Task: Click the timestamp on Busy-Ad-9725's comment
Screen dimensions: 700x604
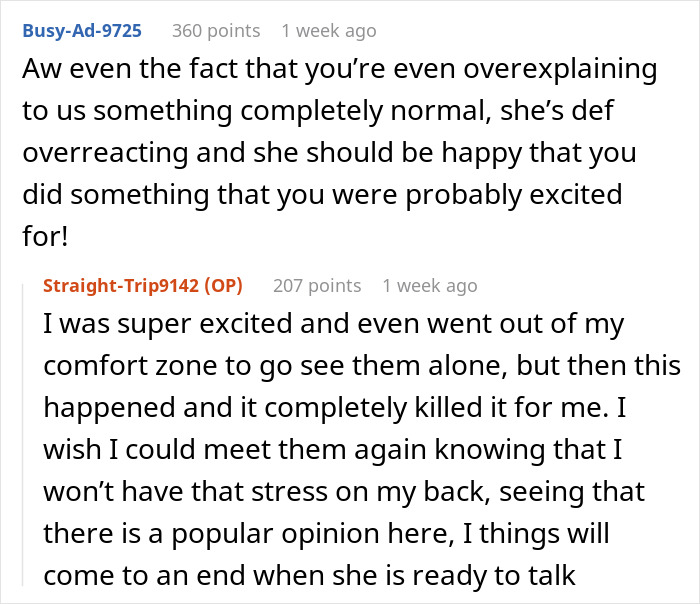Action: 328,31
